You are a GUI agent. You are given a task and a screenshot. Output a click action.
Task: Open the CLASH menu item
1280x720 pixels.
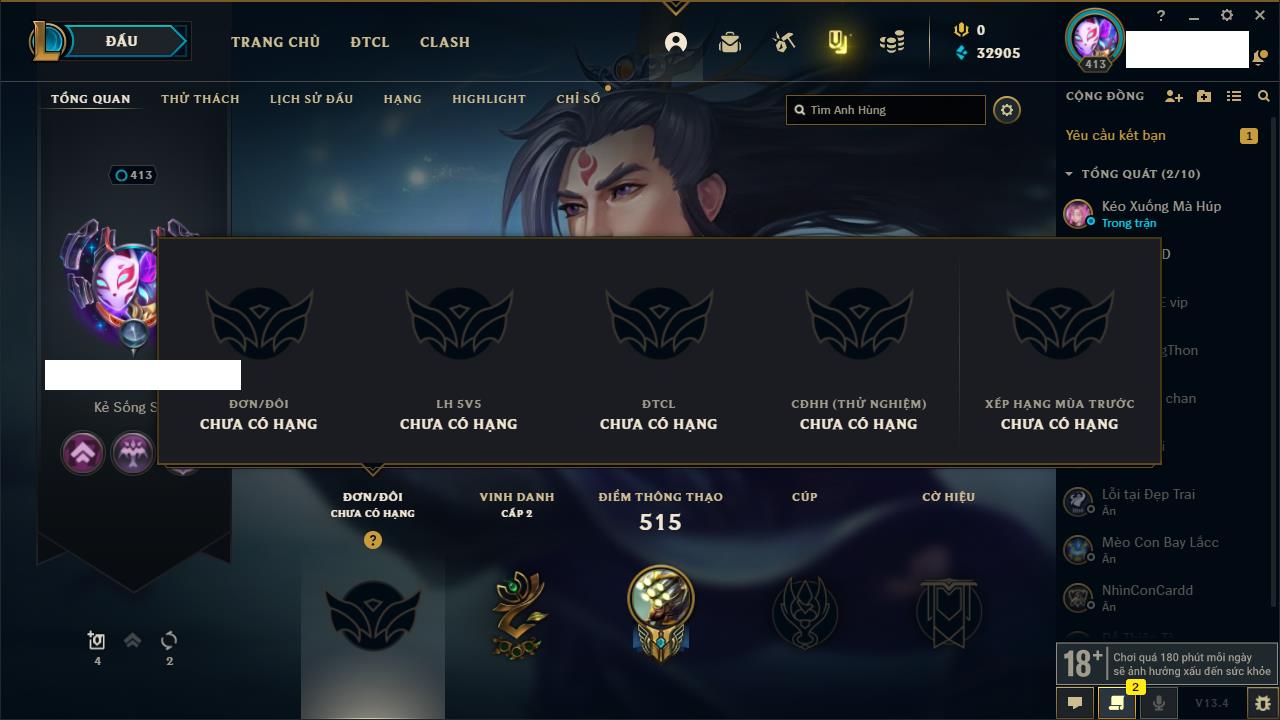pos(445,42)
